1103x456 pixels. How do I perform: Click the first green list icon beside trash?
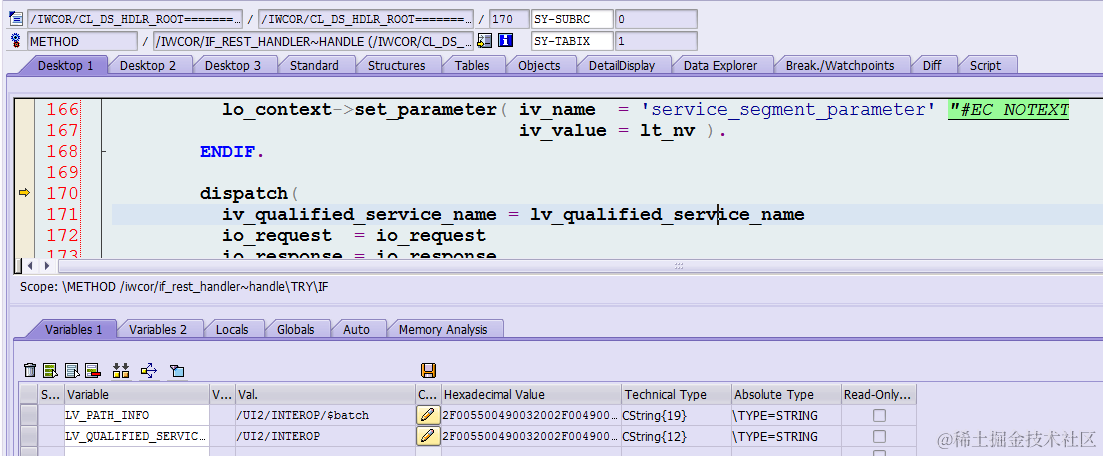pyautogui.click(x=50, y=370)
